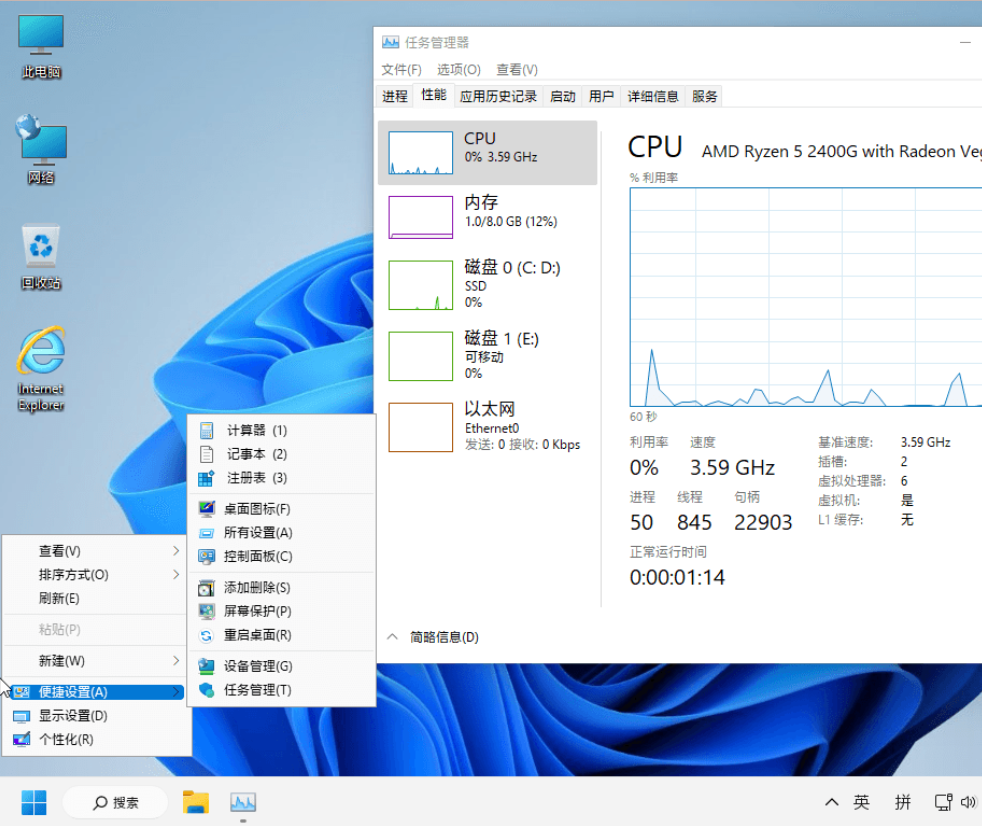Screen dimensions: 982x826
Task: Open 设备管理(G) from the submenu
Action: [x=282, y=666]
